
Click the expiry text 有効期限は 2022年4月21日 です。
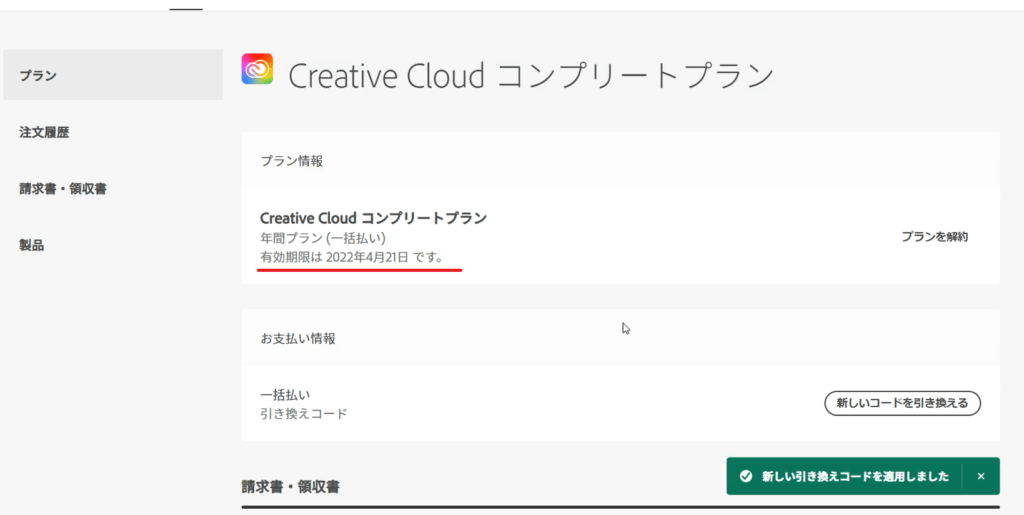pos(352,257)
